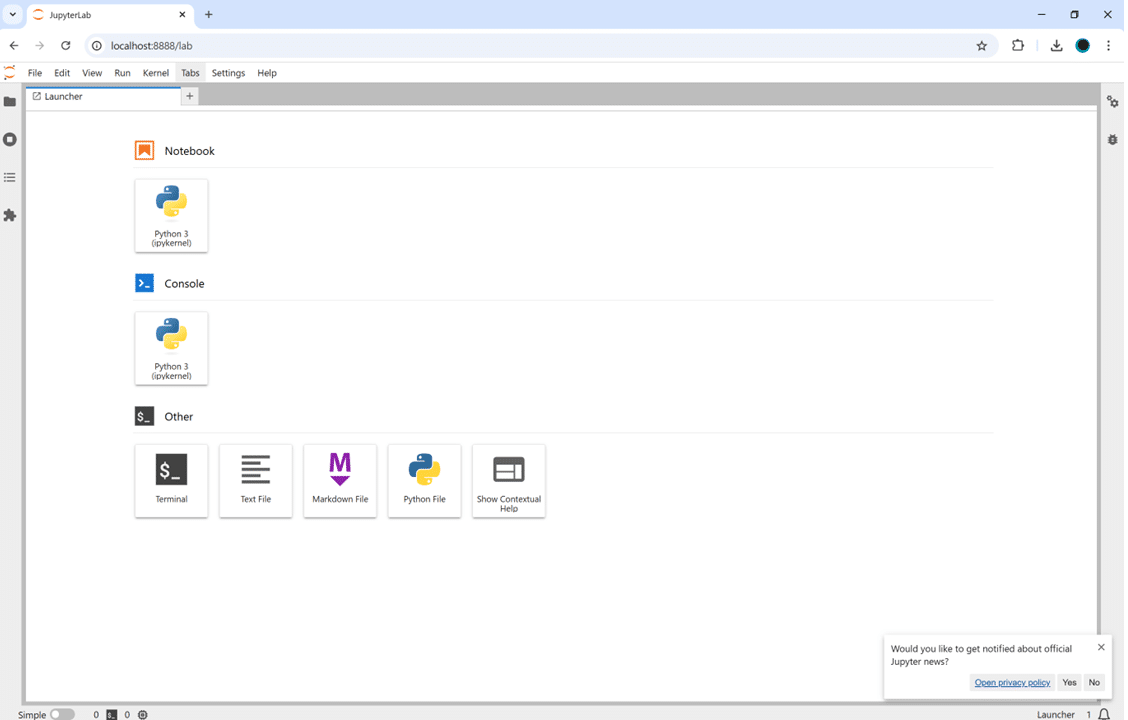This screenshot has width=1128, height=720.
Task: Open the Settings menu
Action: pos(228,73)
